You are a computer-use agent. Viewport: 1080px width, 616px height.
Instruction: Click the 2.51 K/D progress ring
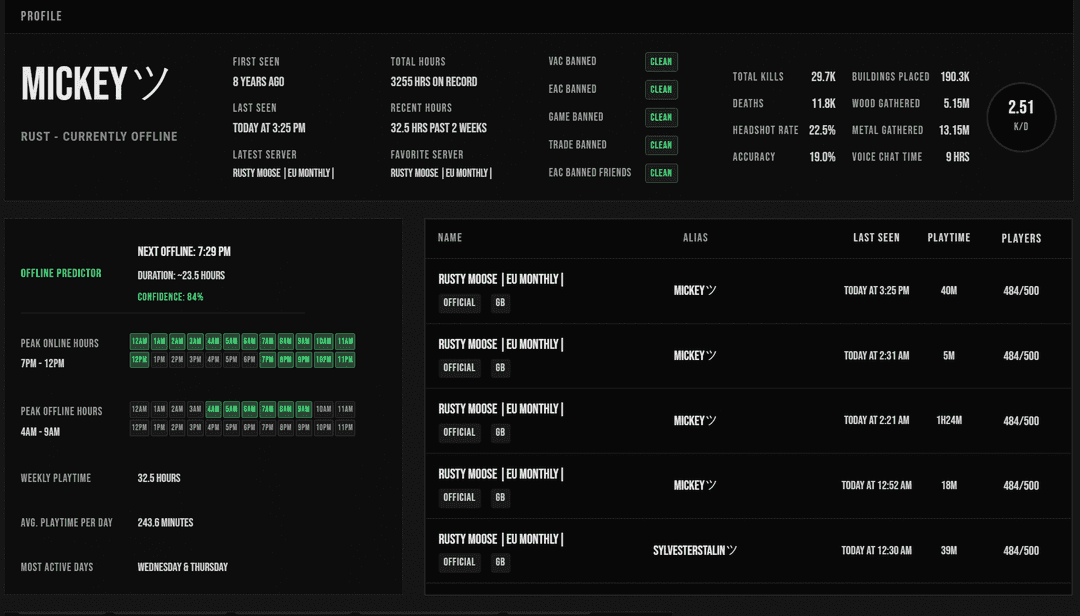pos(1021,117)
